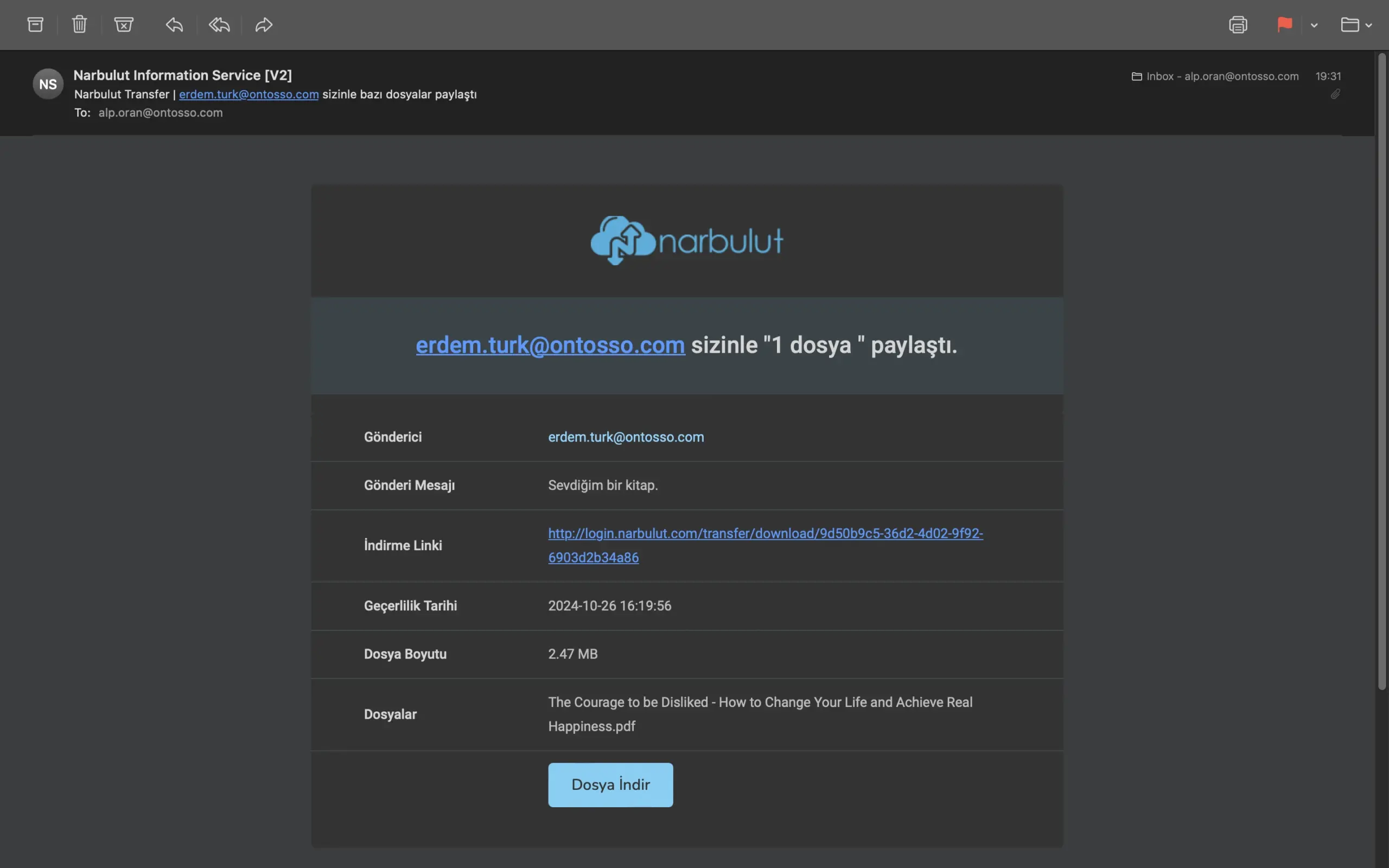Forward this email
Viewport: 1389px width, 868px height.
click(264, 25)
